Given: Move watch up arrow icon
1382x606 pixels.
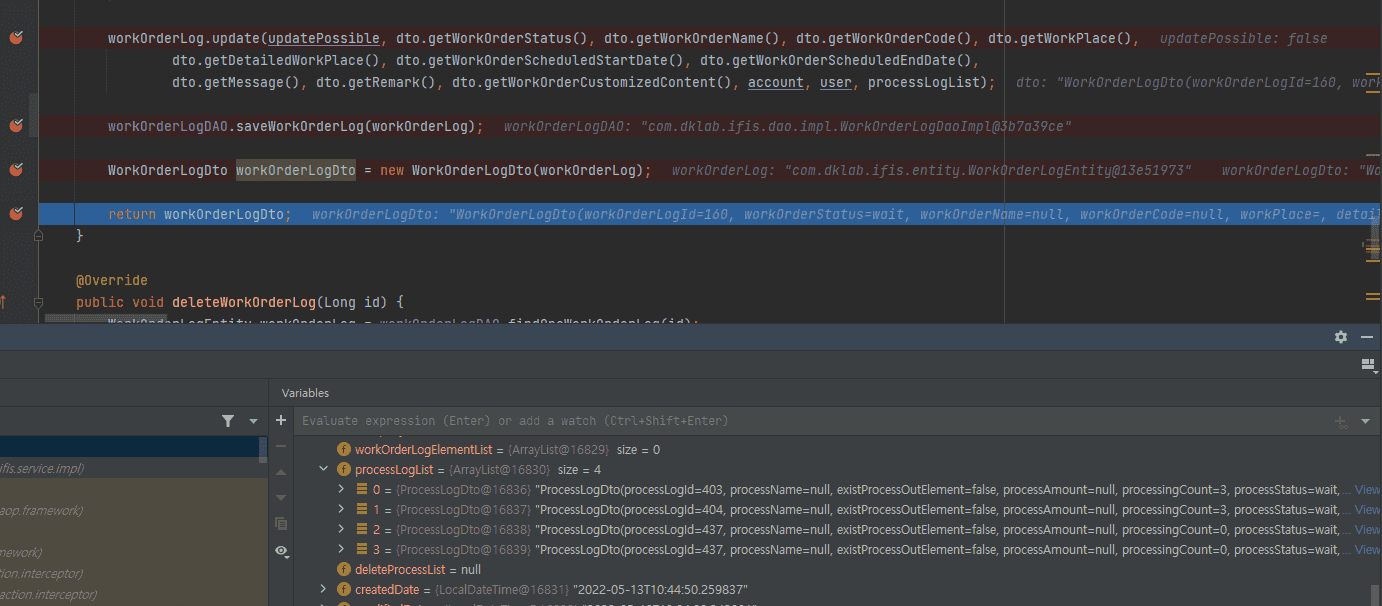Looking at the screenshot, I should tap(281, 472).
